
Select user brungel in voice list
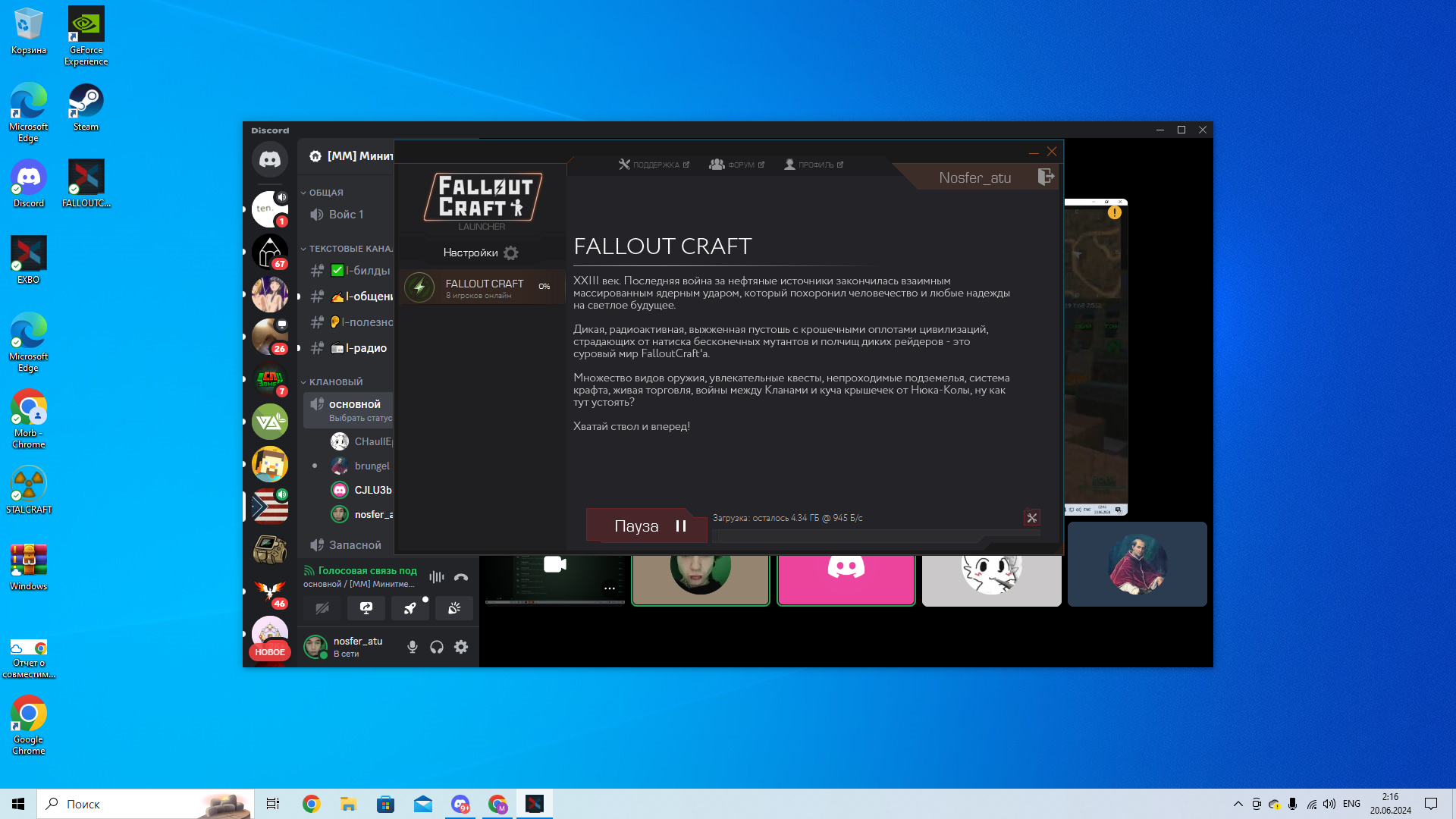point(361,466)
